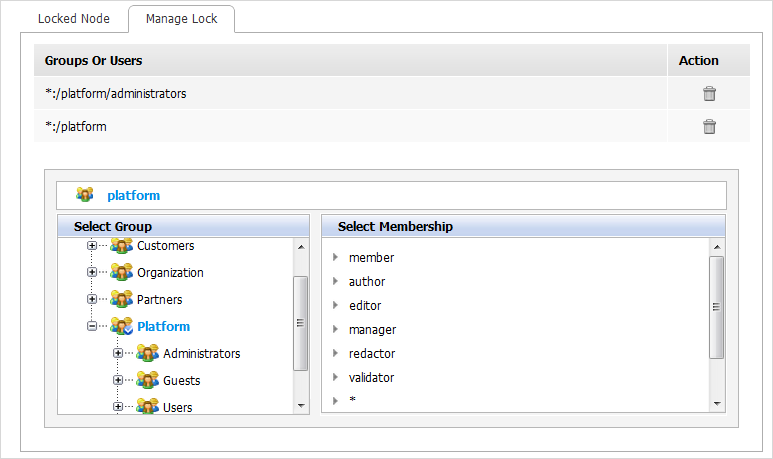Click the Customers group icon
The image size is (773, 459).
click(121, 246)
